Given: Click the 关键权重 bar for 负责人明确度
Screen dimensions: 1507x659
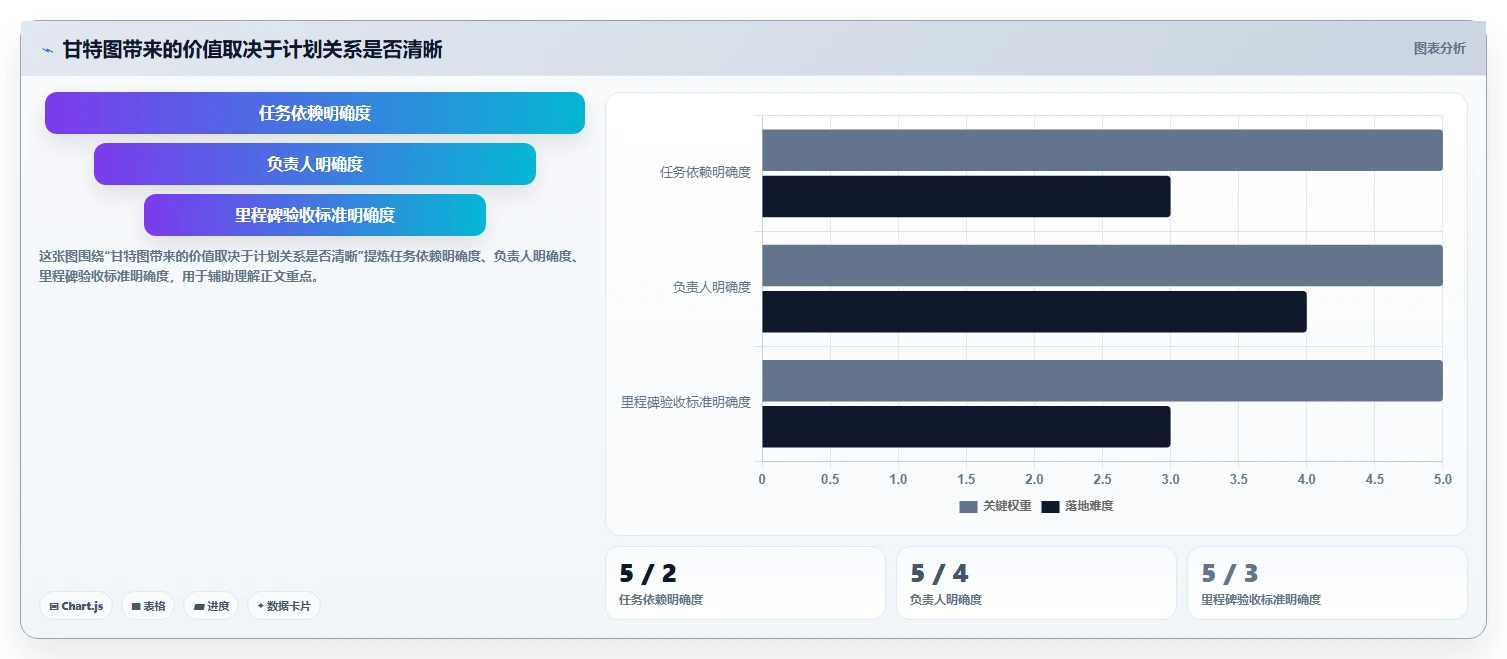Looking at the screenshot, I should pyautogui.click(x=1102, y=265).
